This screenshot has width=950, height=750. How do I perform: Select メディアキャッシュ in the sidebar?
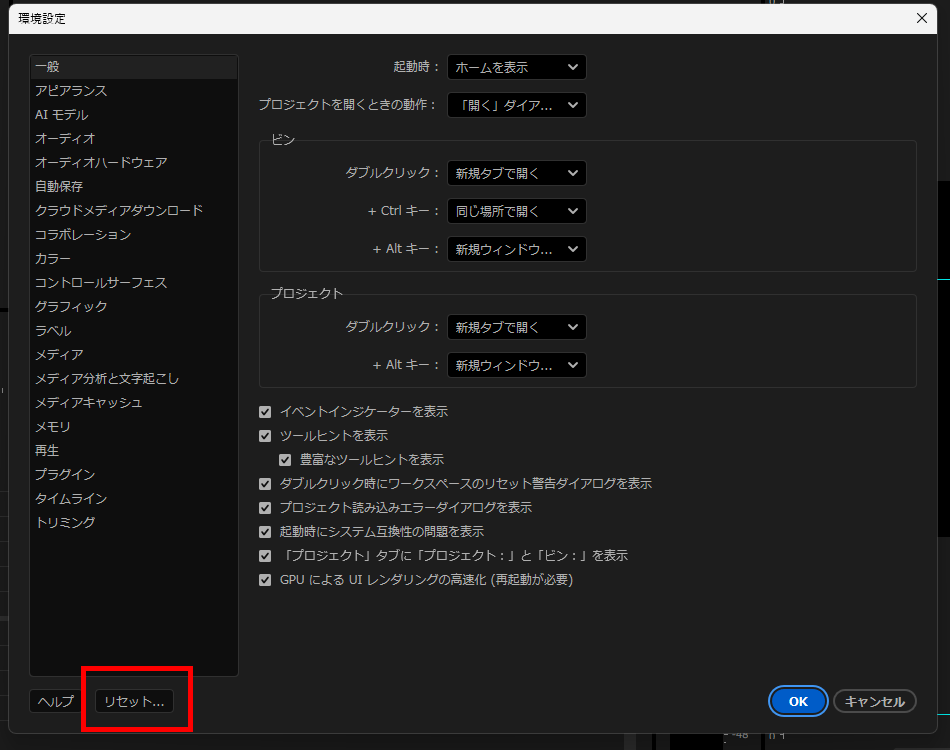coord(83,402)
